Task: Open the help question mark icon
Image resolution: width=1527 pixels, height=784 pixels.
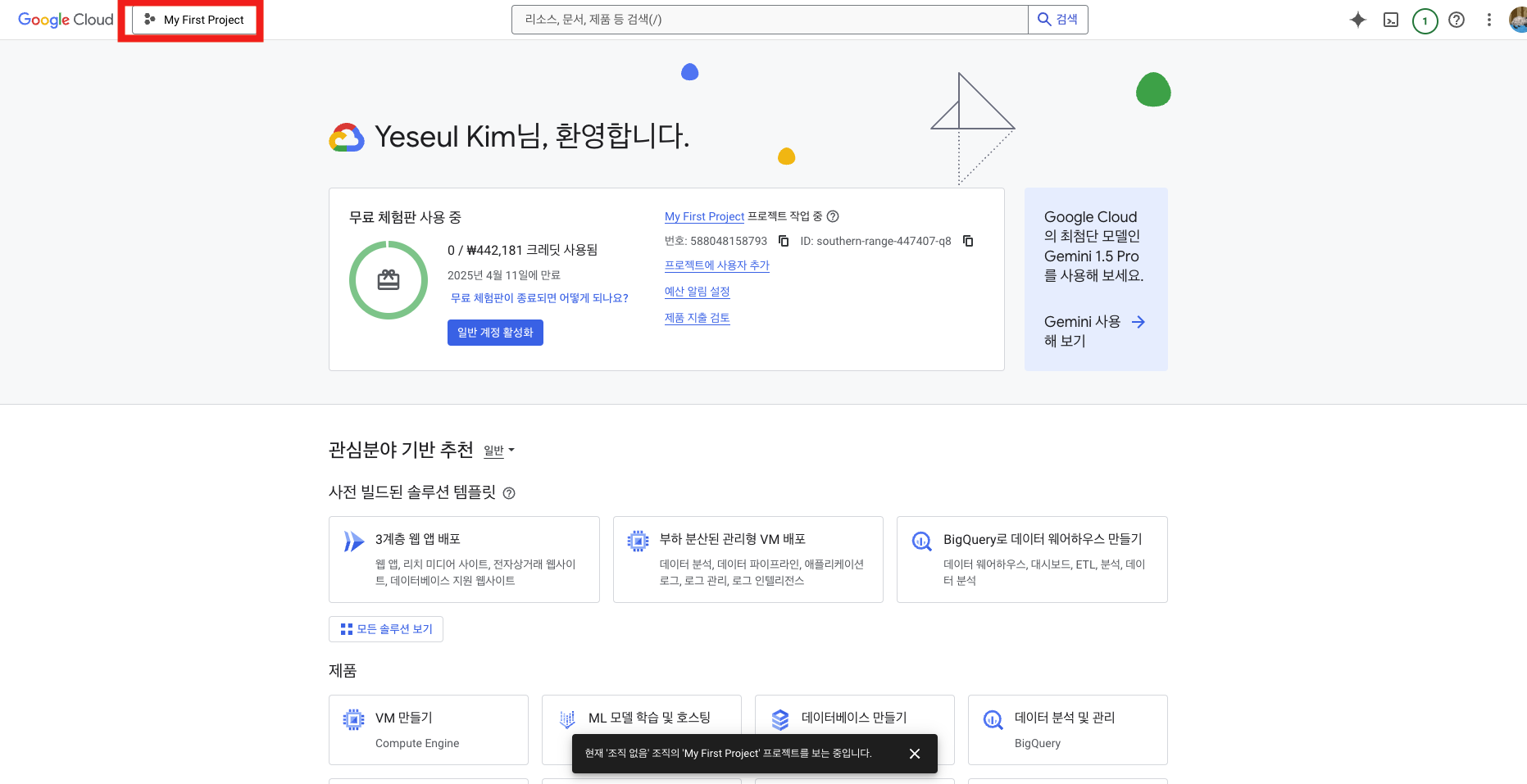Action: point(1457,20)
